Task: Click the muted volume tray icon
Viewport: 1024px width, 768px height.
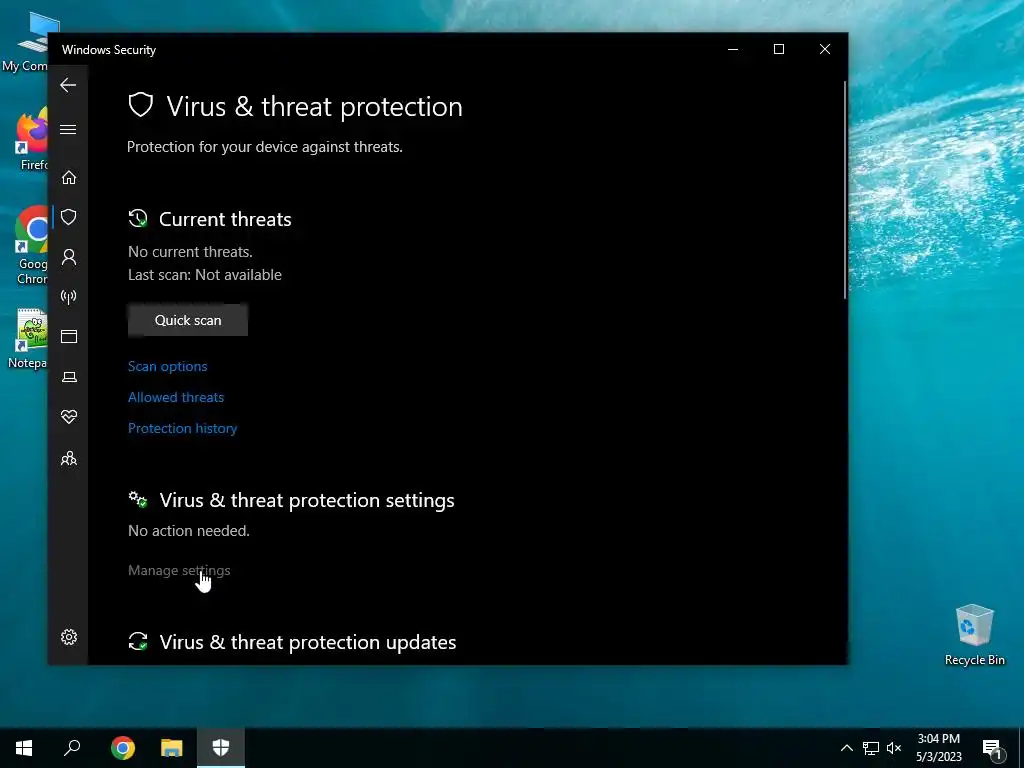Action: [894, 748]
